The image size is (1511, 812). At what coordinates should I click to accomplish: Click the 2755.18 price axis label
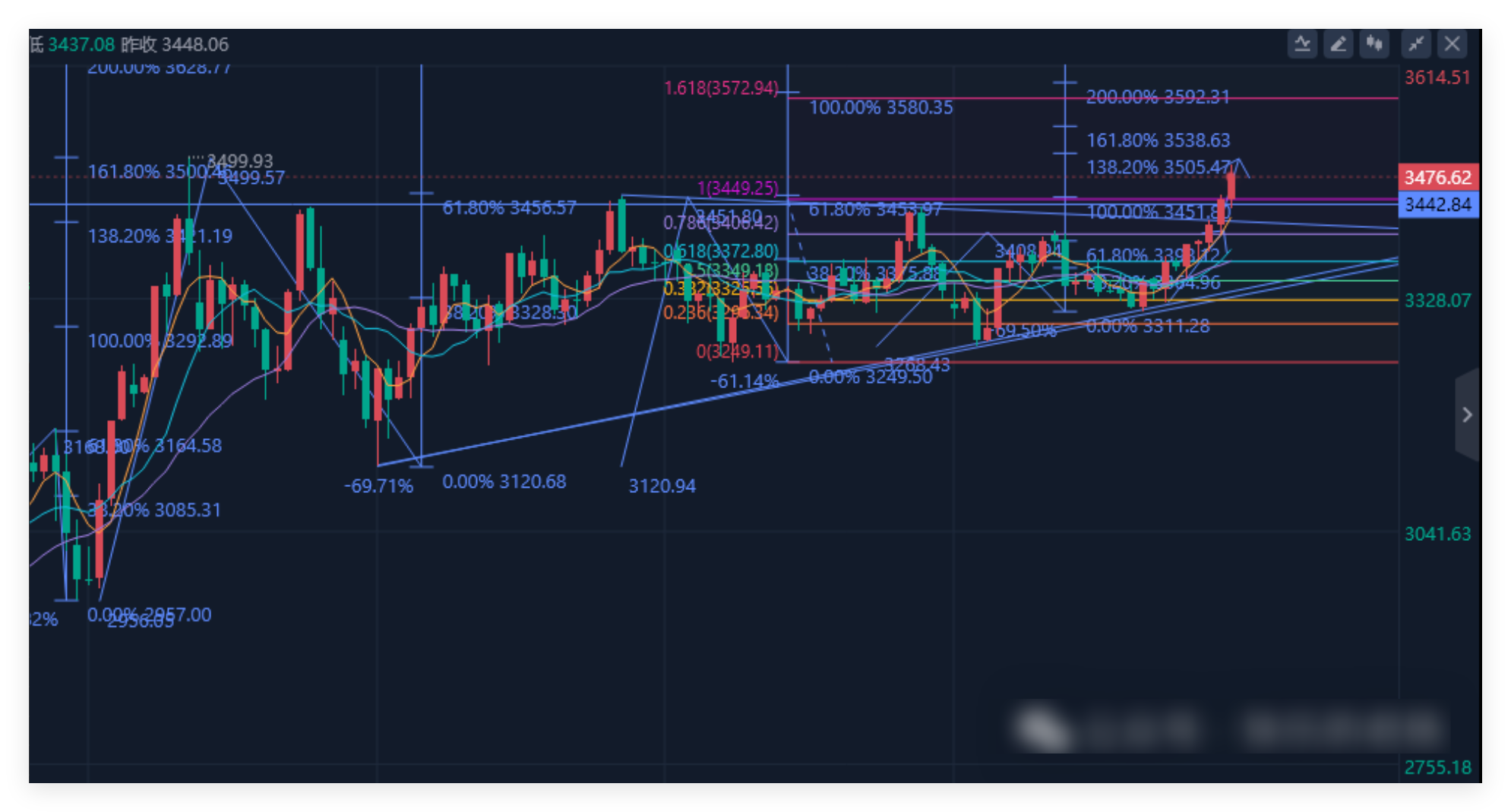pos(1437,767)
